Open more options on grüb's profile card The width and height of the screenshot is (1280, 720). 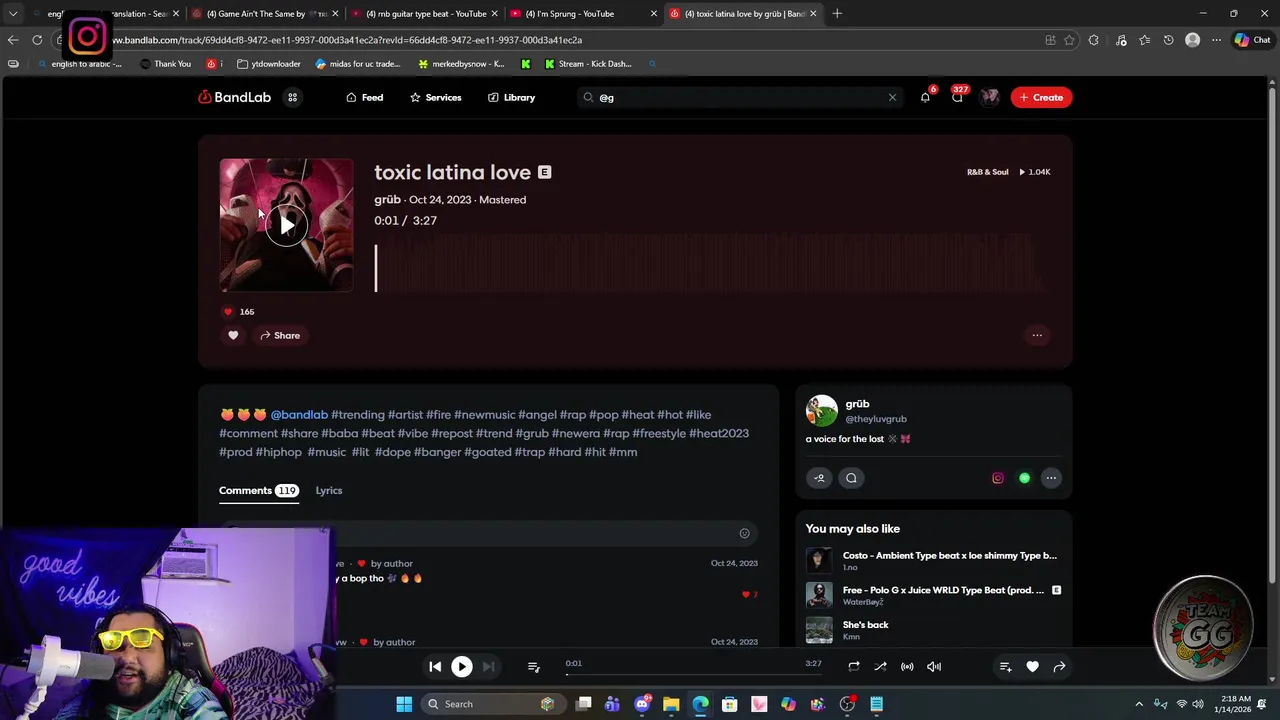[1051, 478]
